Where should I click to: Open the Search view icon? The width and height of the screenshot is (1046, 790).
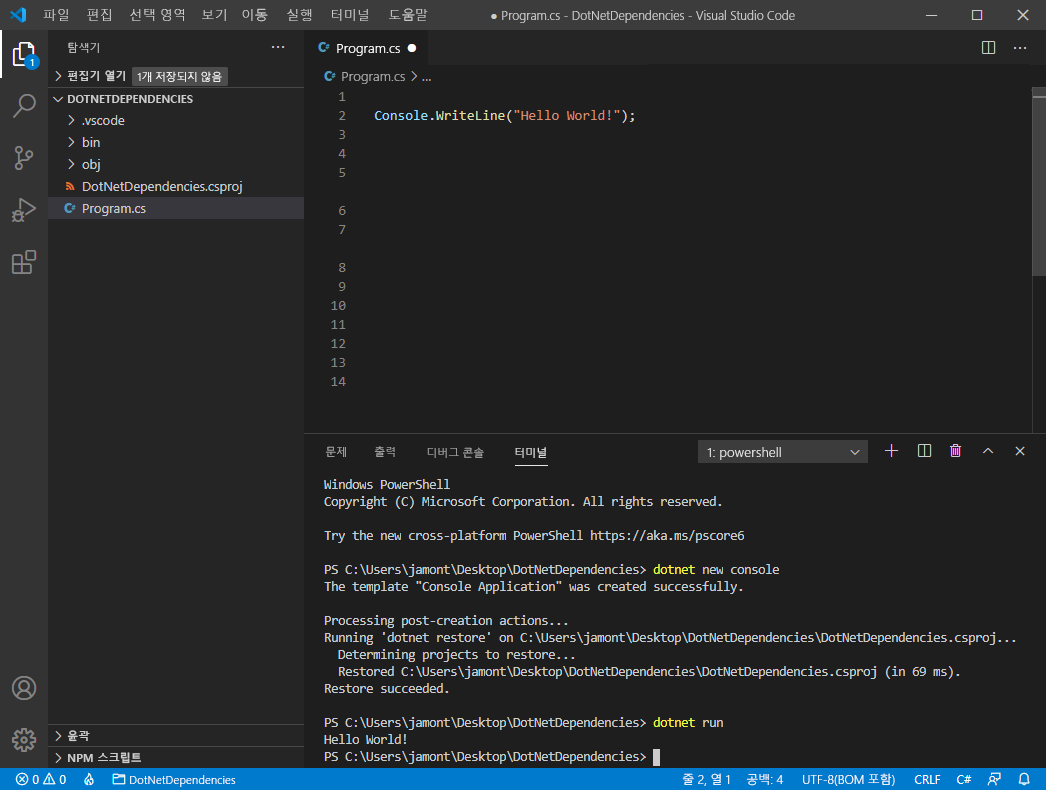click(24, 106)
